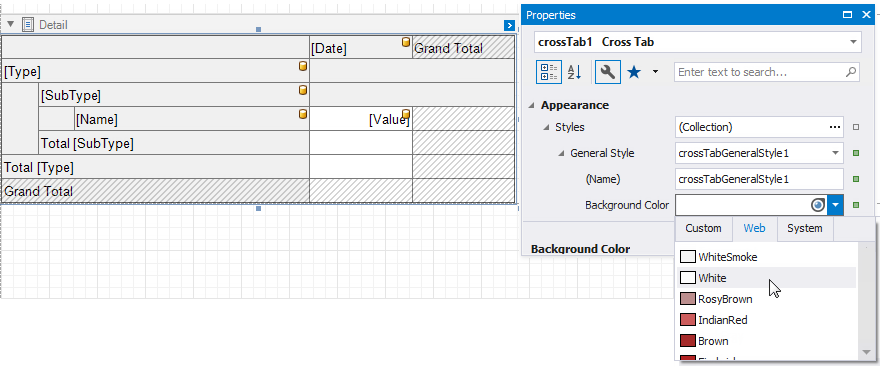Click the [Name] row database icon
Screen dimensions: 881x367
(303, 114)
